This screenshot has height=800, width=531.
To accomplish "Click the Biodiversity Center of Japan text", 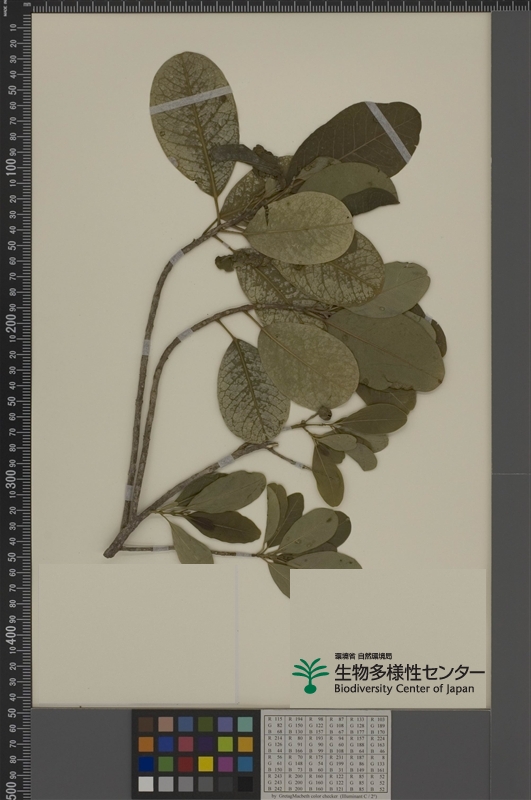I will coord(404,689).
